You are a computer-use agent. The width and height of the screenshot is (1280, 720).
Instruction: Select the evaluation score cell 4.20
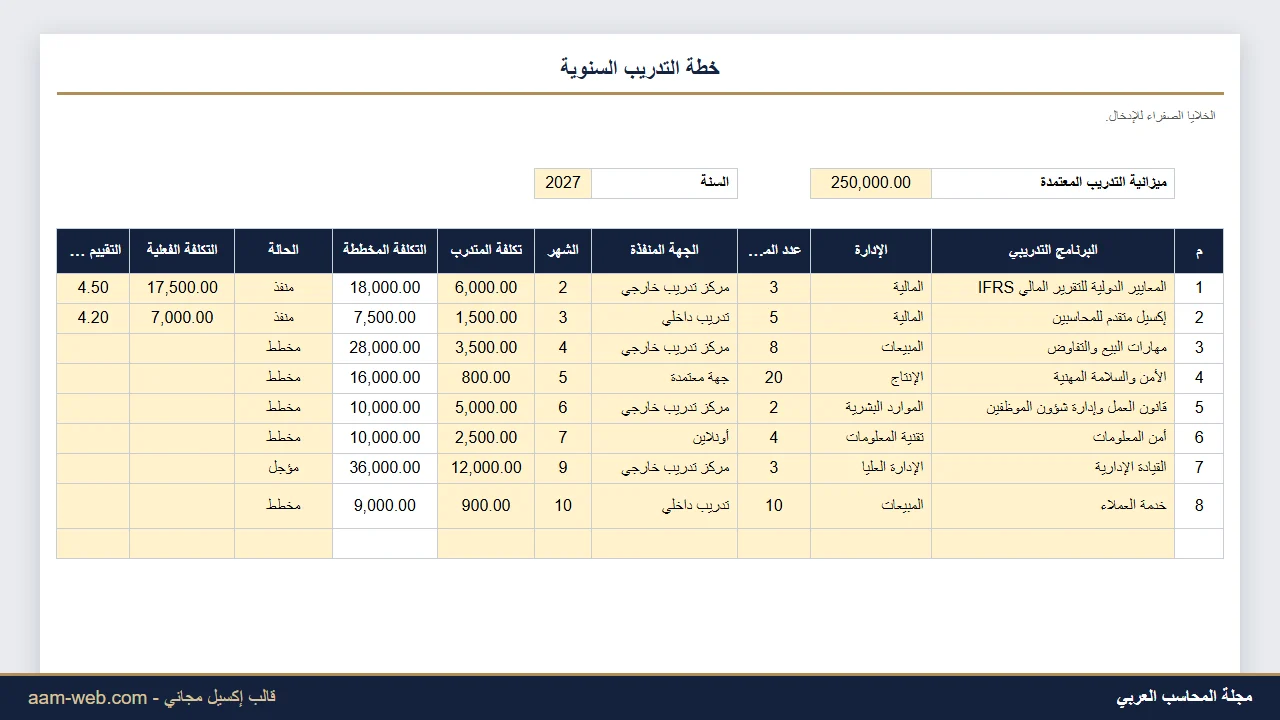pyautogui.click(x=93, y=318)
